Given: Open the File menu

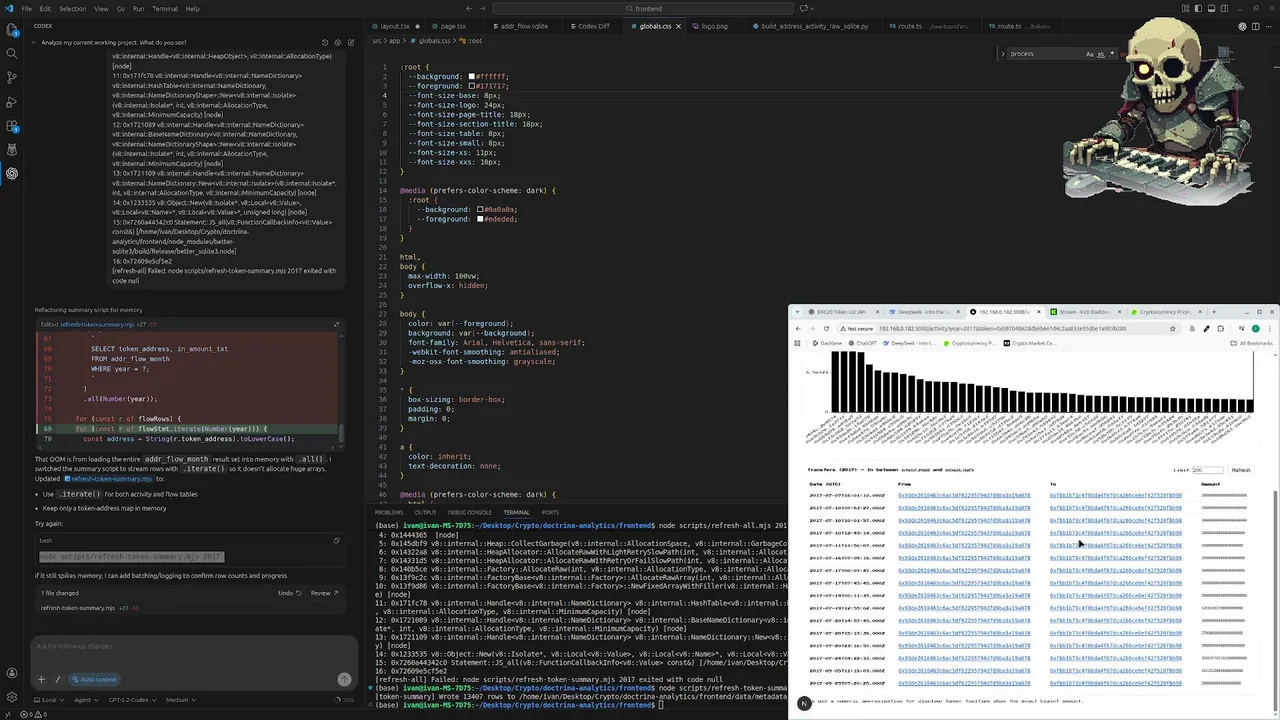Looking at the screenshot, I should pyautogui.click(x=26, y=8).
